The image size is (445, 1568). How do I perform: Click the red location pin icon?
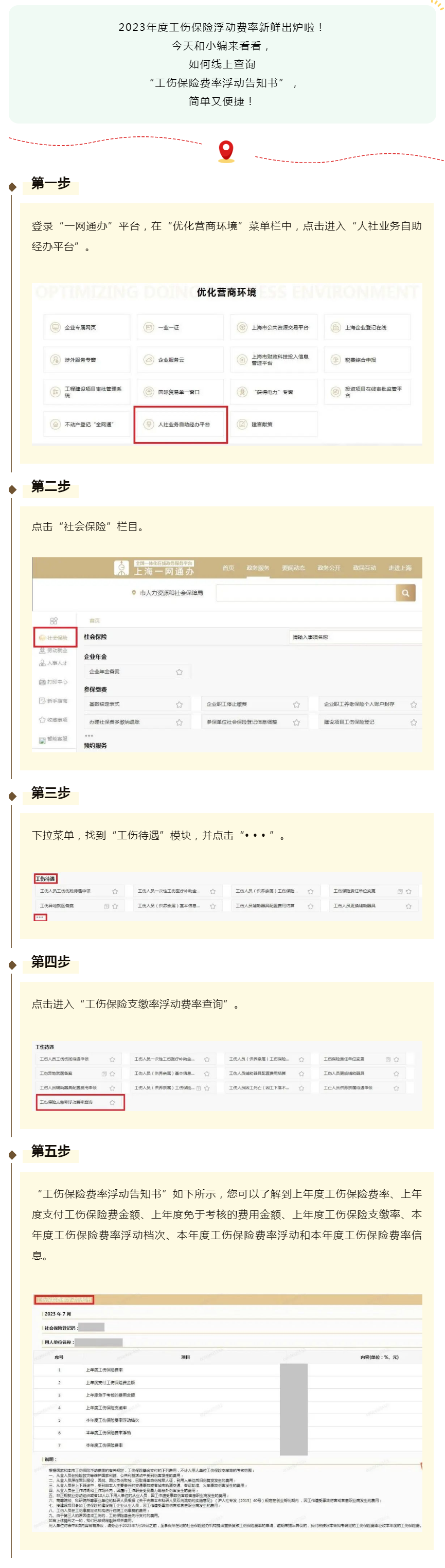point(226,150)
